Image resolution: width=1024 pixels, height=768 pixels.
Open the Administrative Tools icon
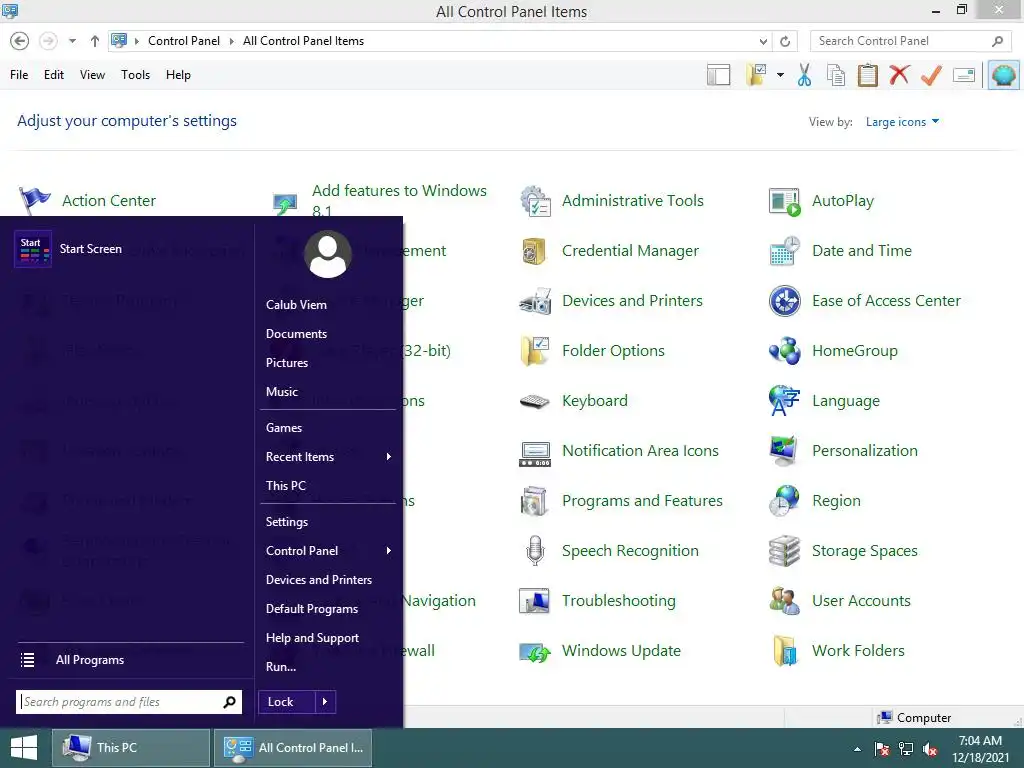(535, 200)
